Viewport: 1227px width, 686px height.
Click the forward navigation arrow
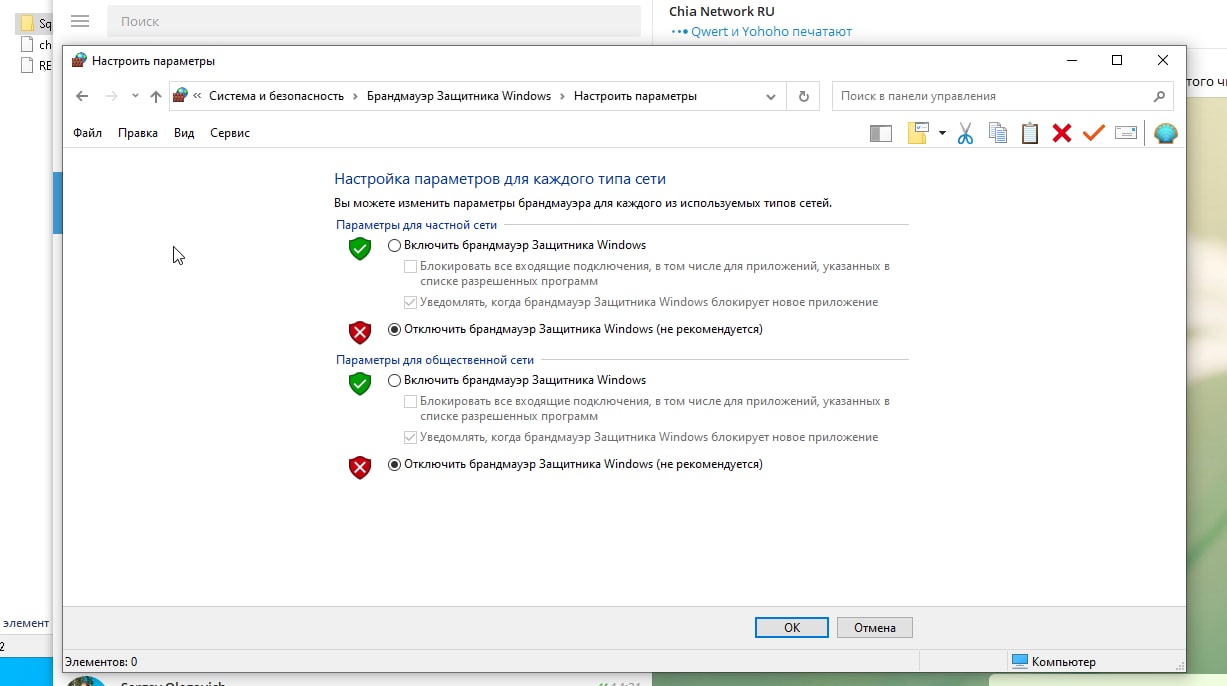(x=111, y=96)
